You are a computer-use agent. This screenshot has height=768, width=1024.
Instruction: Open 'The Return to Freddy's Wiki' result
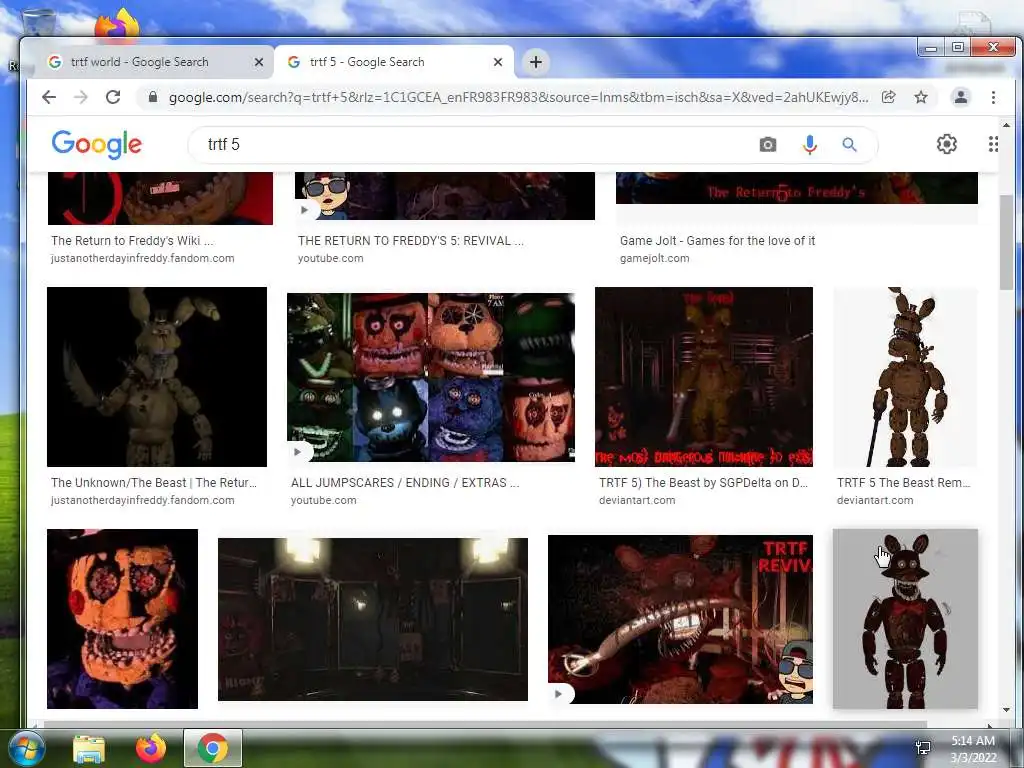(132, 240)
